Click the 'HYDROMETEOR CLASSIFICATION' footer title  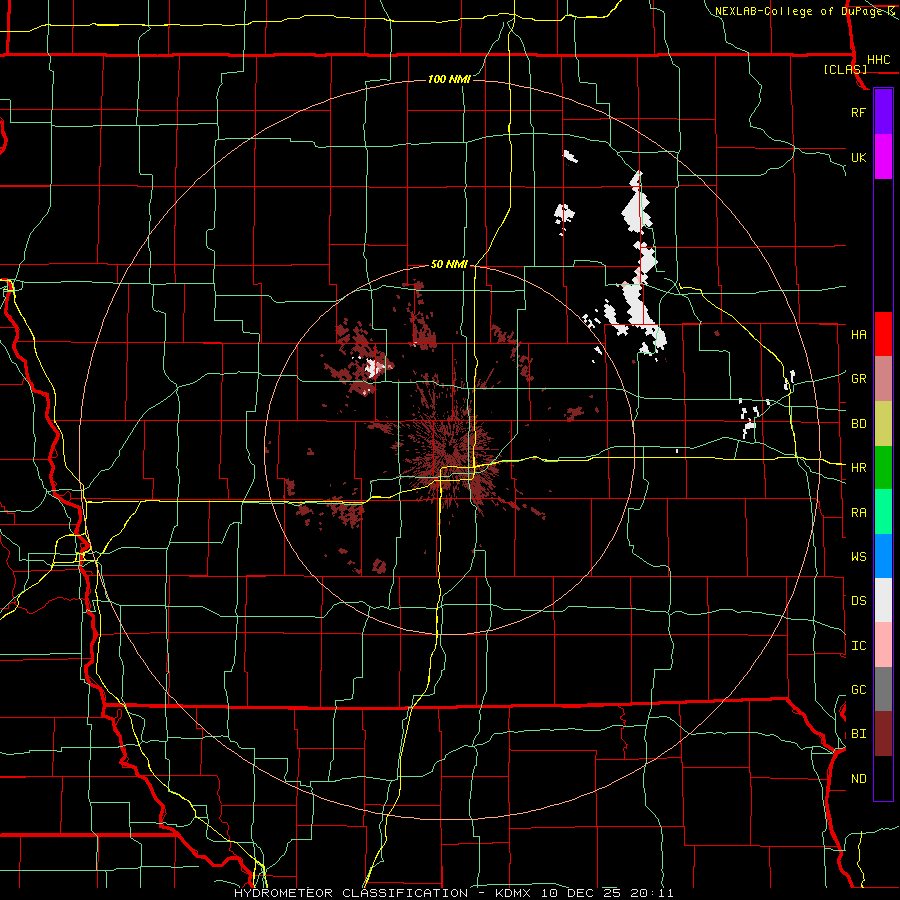[351, 893]
